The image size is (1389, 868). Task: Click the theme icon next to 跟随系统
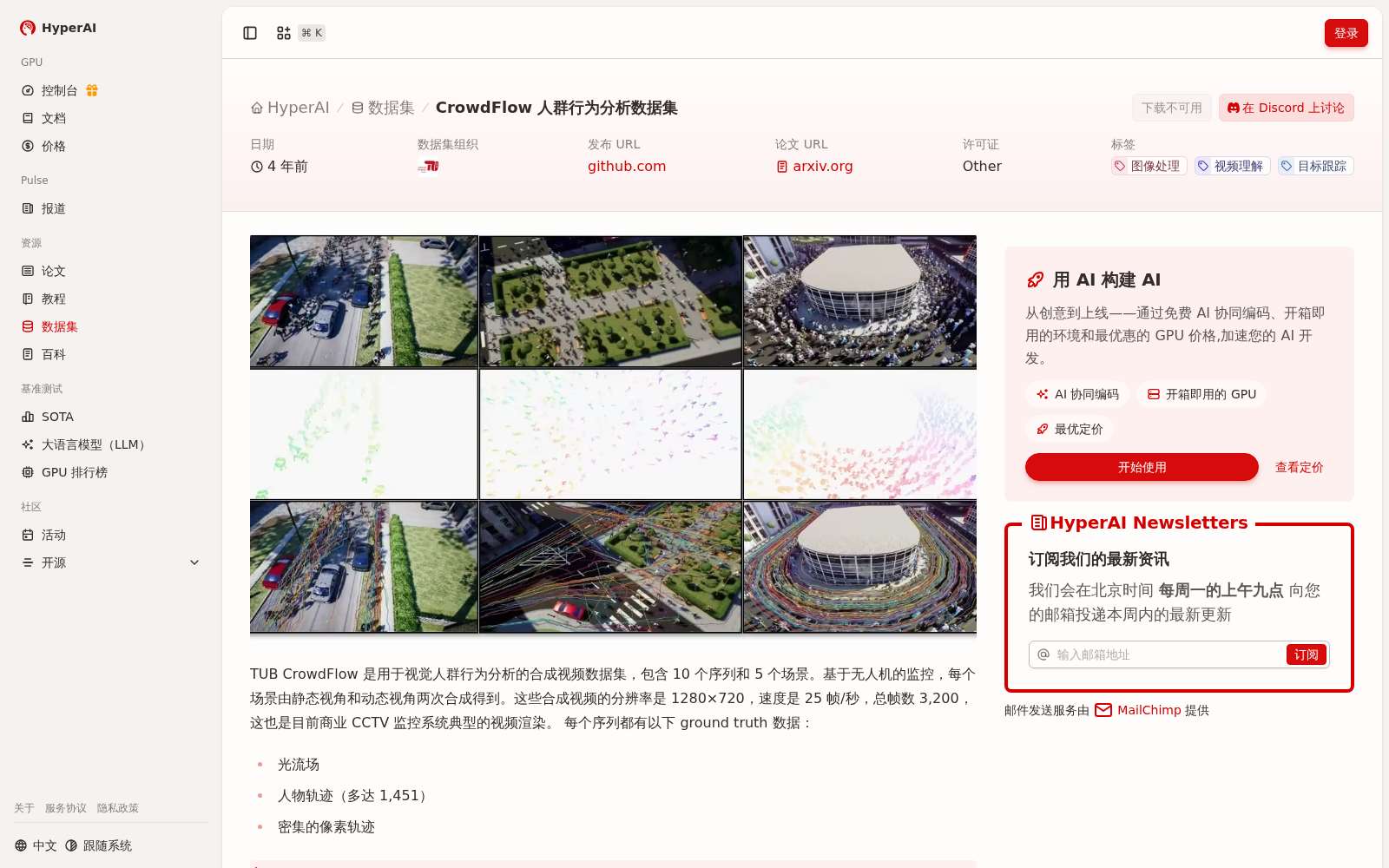coord(71,845)
